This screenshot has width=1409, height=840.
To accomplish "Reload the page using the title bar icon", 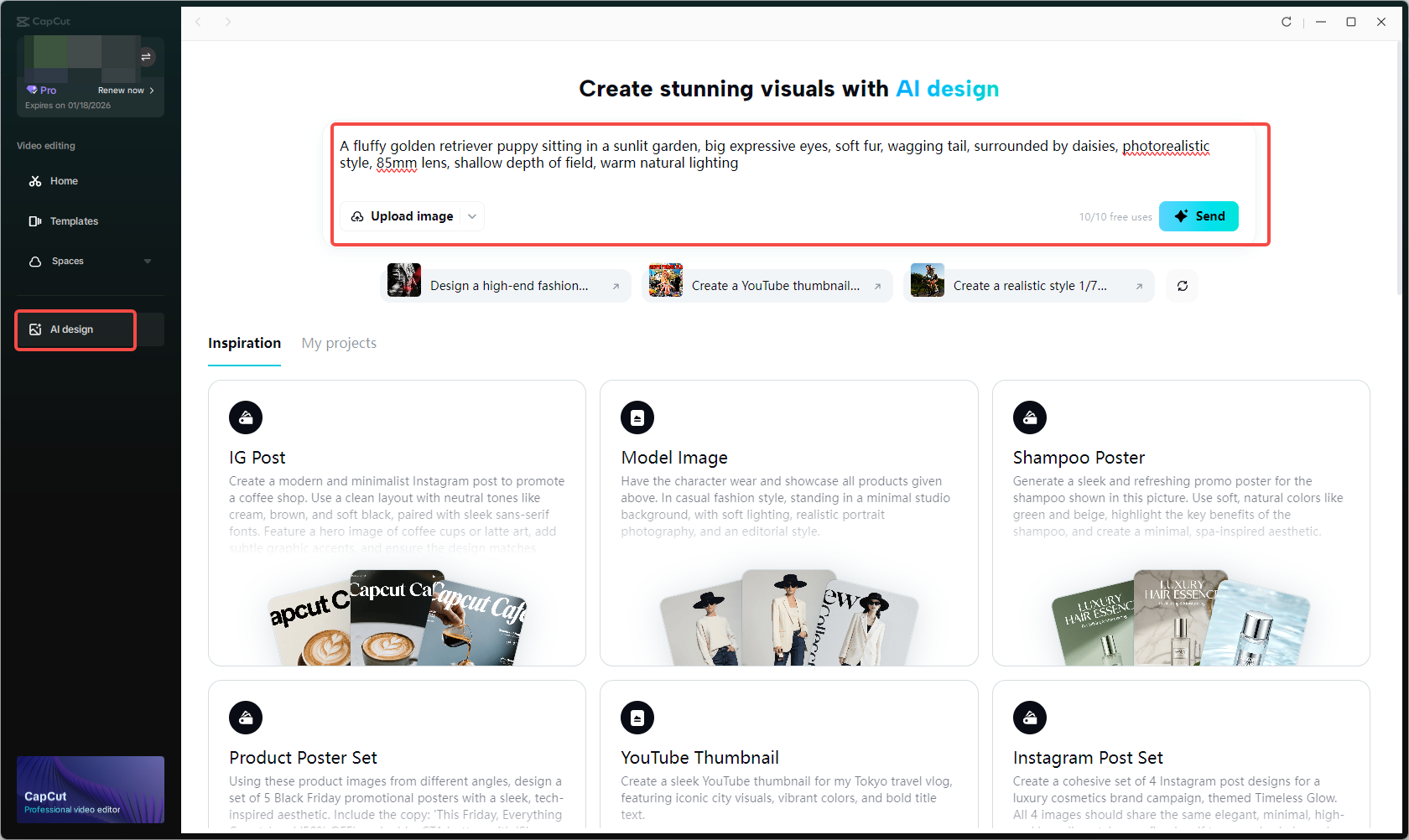I will 1286,22.
